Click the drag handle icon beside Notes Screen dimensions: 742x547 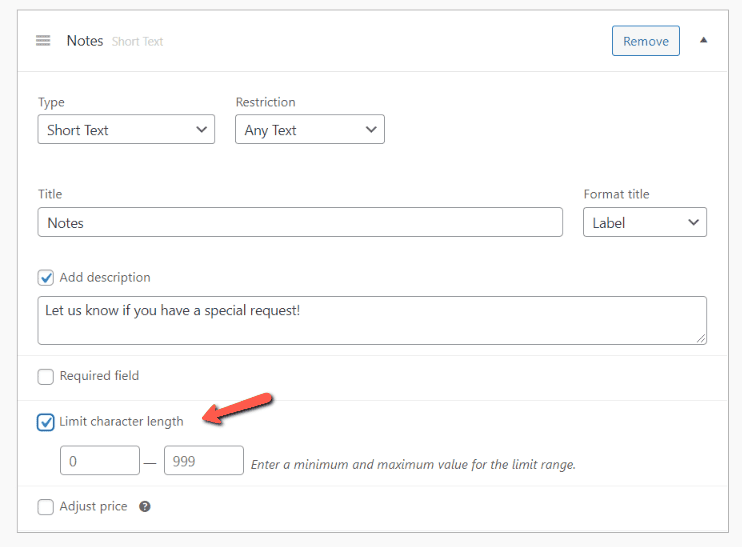(43, 41)
